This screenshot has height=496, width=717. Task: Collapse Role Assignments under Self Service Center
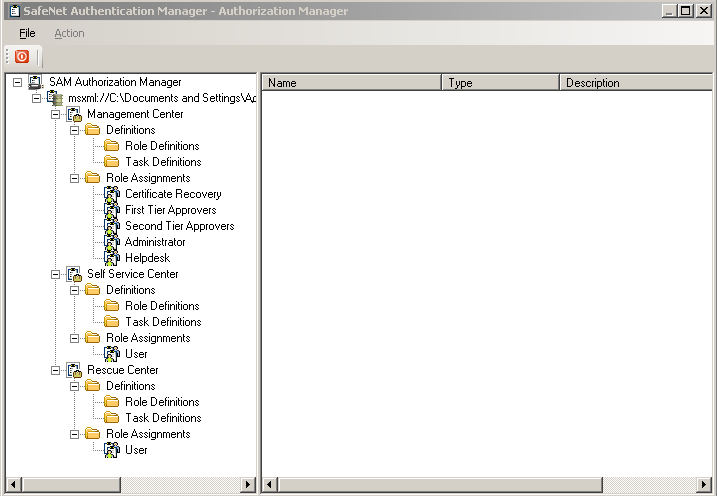coord(74,338)
